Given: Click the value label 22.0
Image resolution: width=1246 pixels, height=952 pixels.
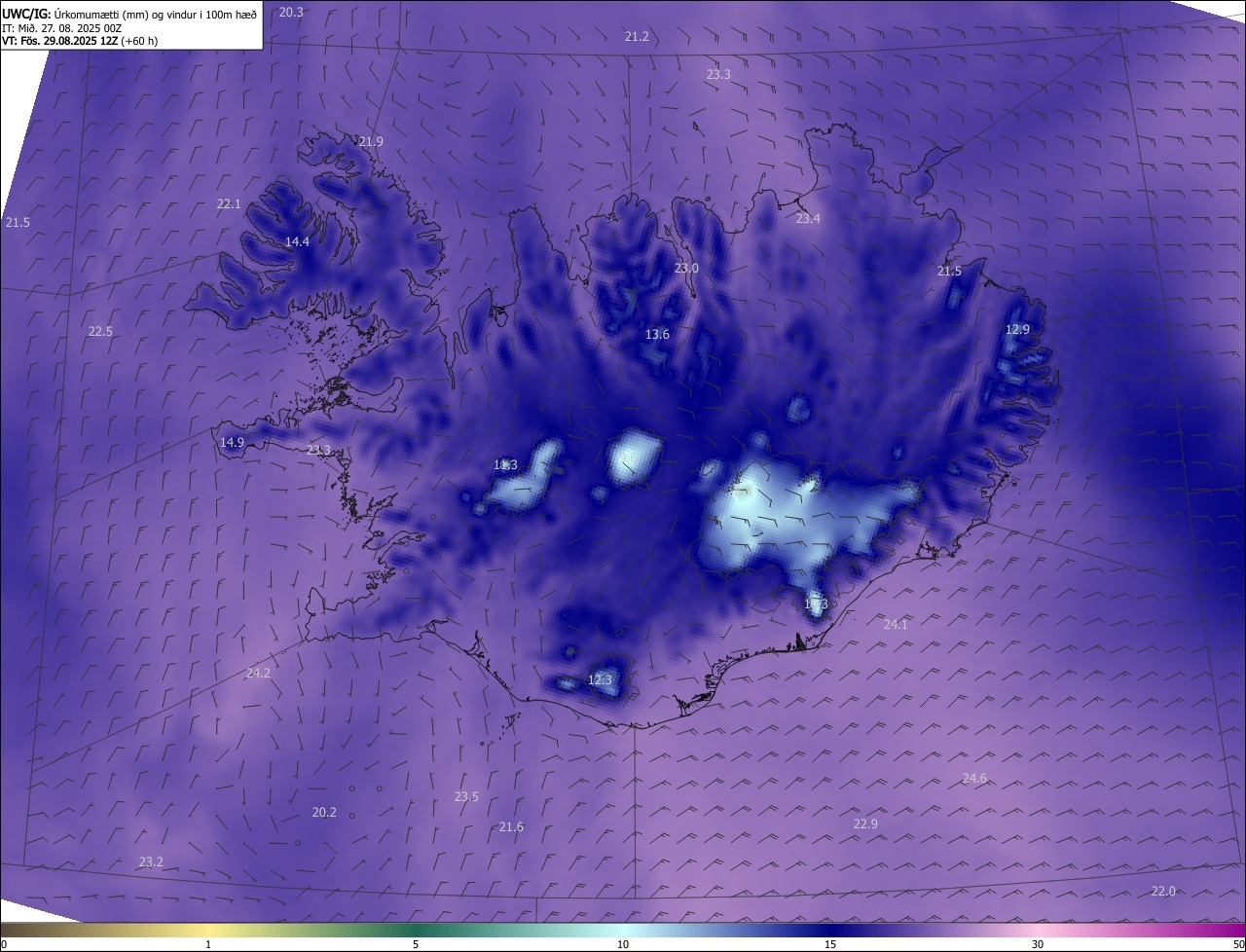Looking at the screenshot, I should click(1163, 891).
